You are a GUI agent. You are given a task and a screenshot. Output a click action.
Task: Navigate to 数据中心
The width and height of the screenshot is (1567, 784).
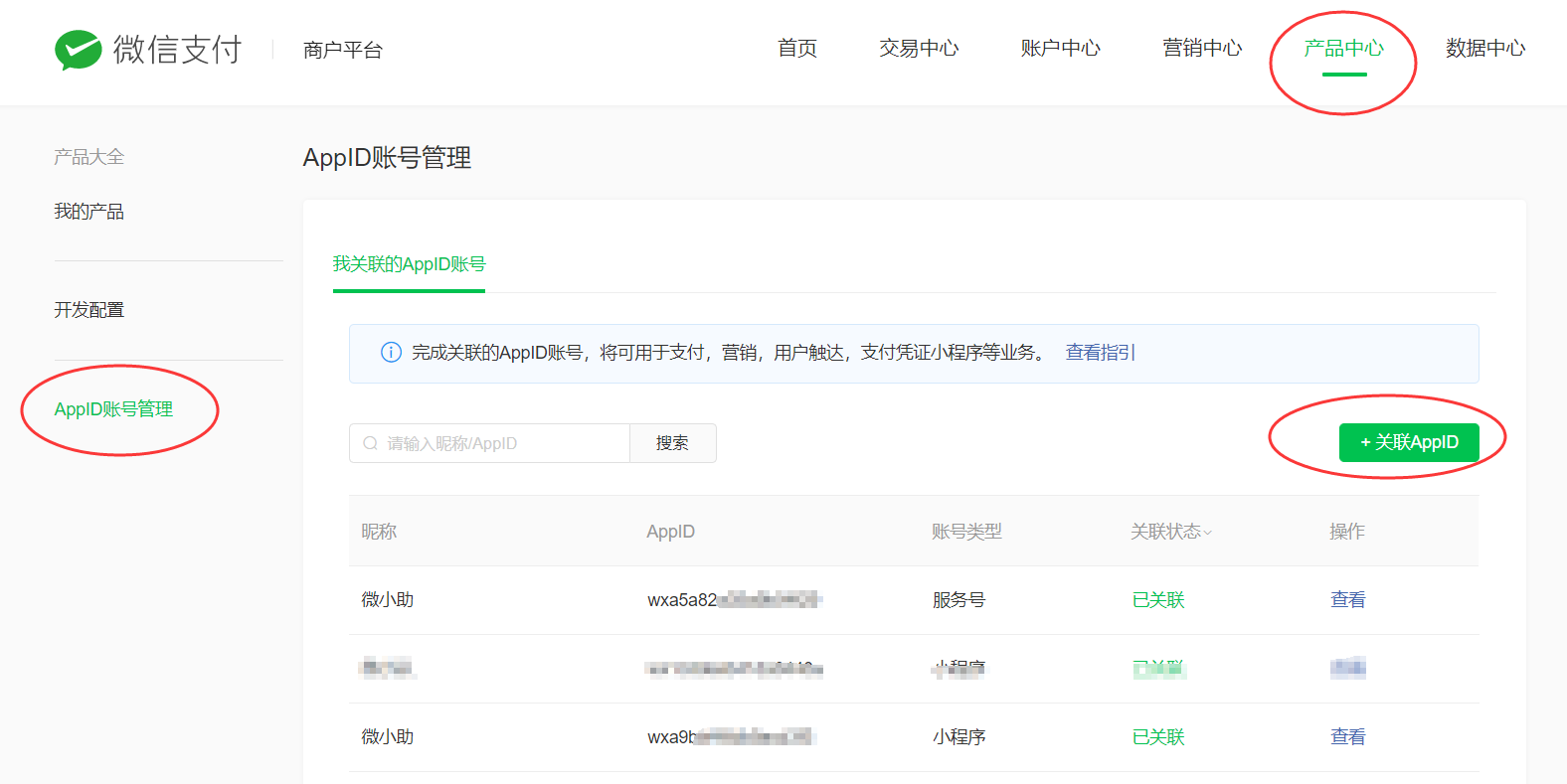click(1484, 49)
